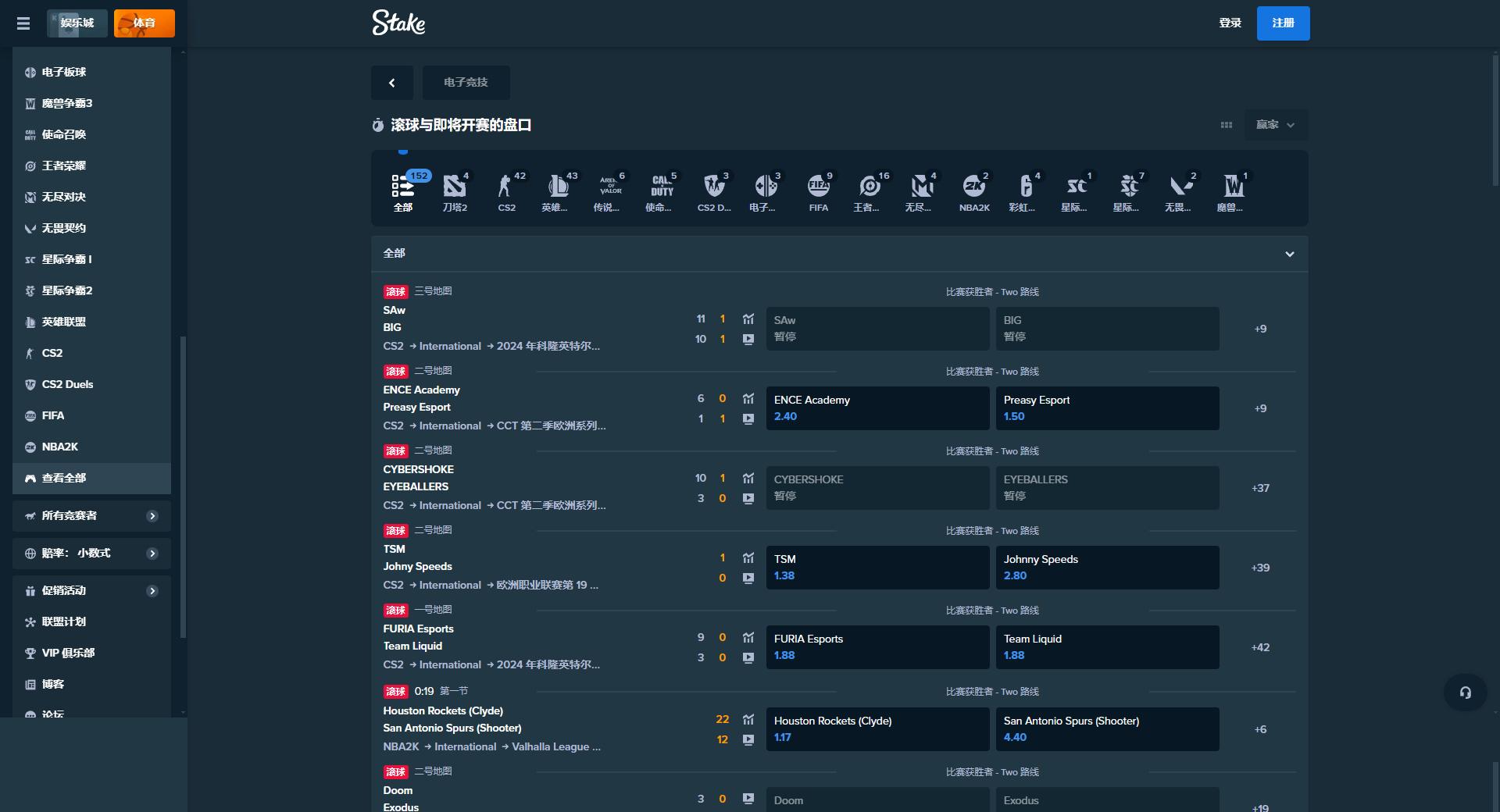Bet on ENCE Academy at 2.40
The image size is (1500, 812).
[877, 408]
